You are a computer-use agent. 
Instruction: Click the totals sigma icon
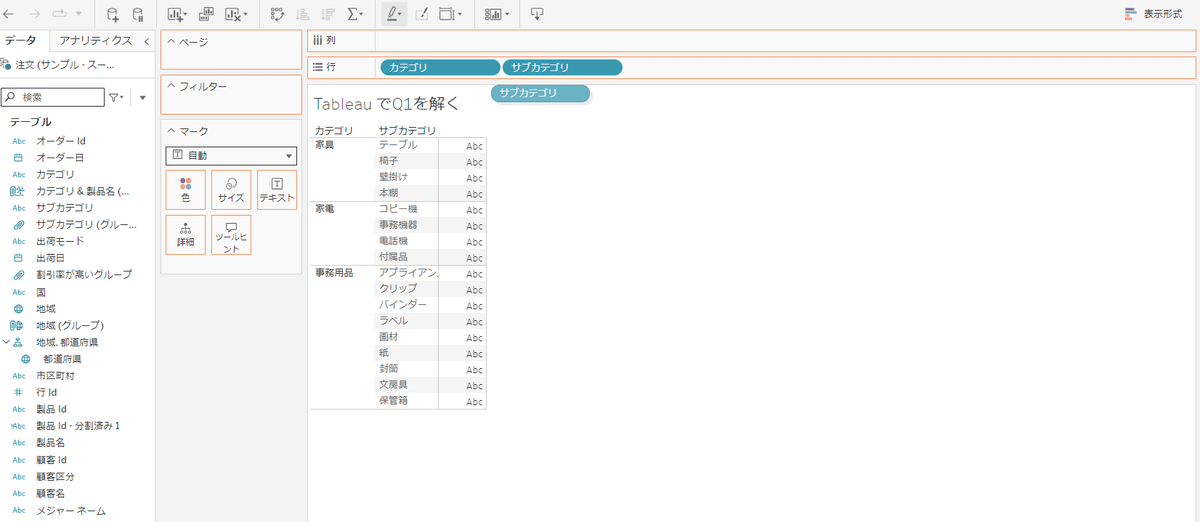[x=353, y=14]
